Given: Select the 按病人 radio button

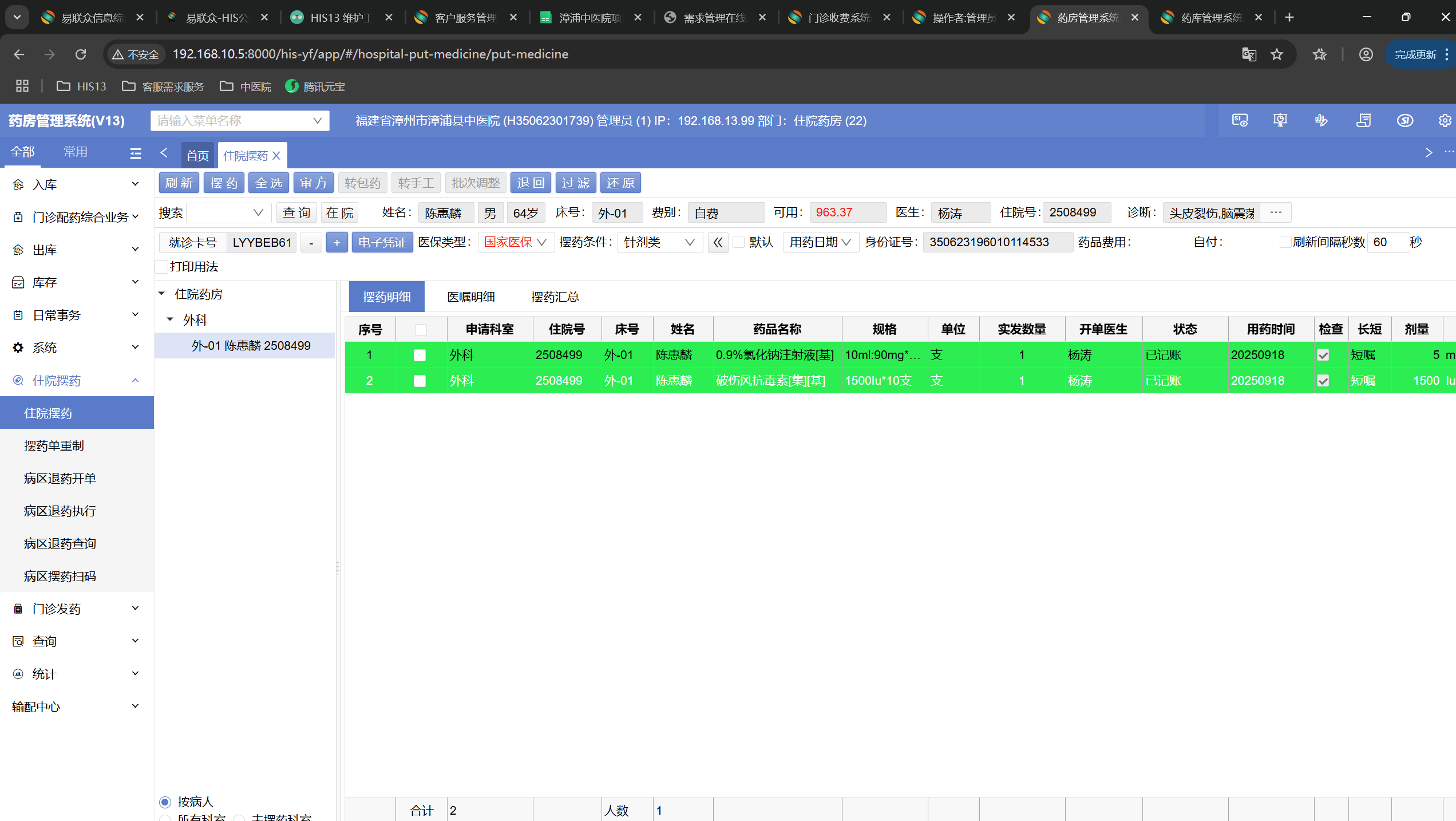Looking at the screenshot, I should coord(165,802).
